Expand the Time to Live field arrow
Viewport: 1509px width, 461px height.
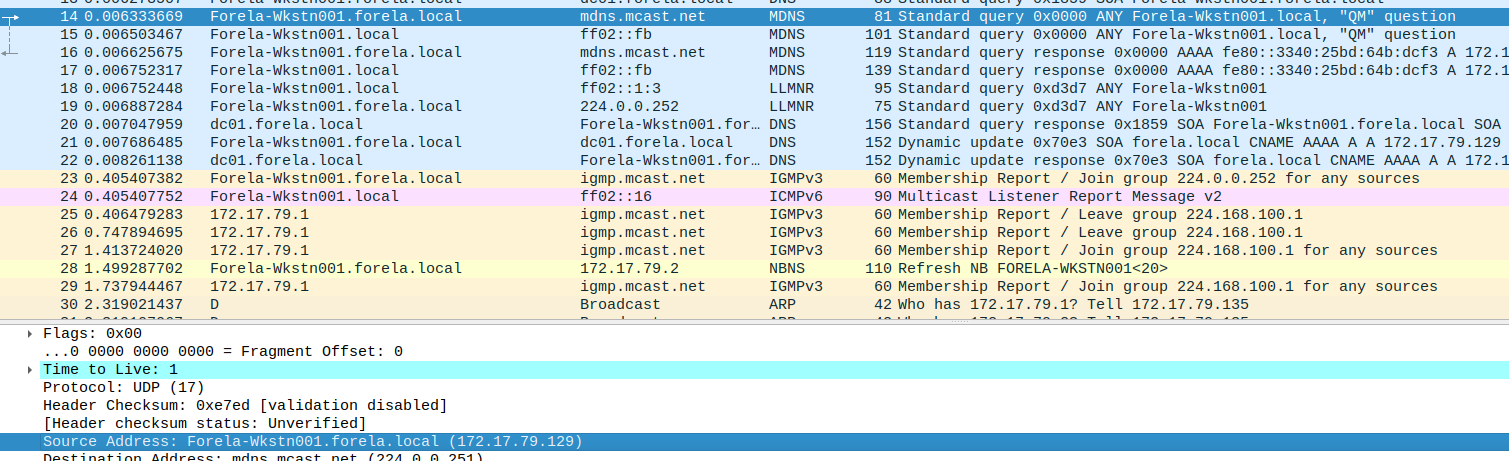pos(30,369)
